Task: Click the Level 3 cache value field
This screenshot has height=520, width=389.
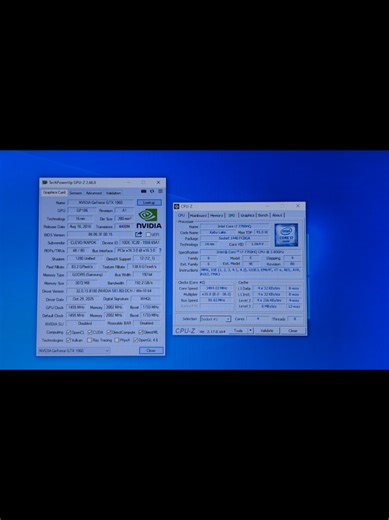Action: [x=269, y=306]
